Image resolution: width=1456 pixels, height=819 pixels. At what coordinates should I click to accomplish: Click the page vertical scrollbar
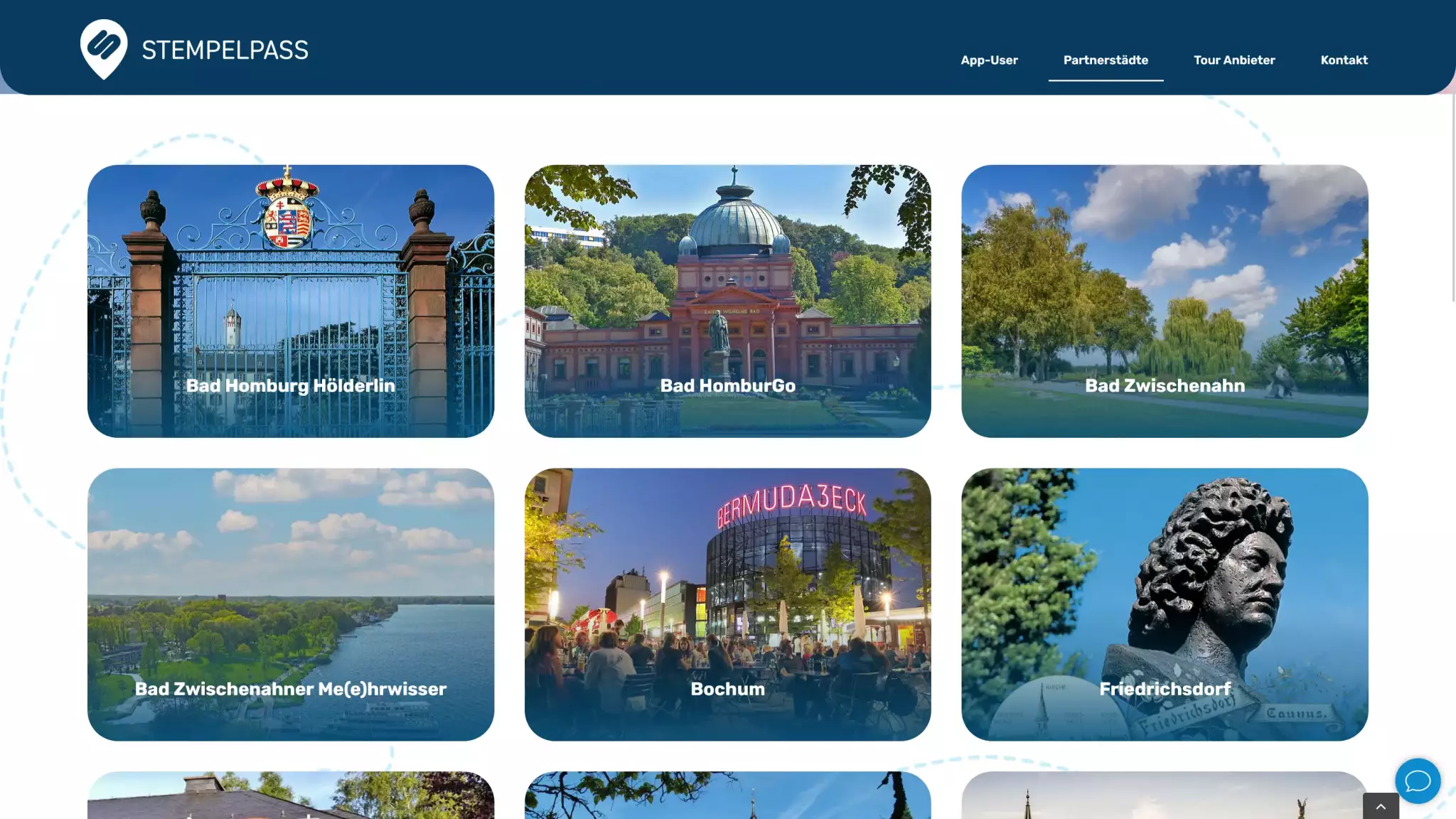(x=1452, y=199)
